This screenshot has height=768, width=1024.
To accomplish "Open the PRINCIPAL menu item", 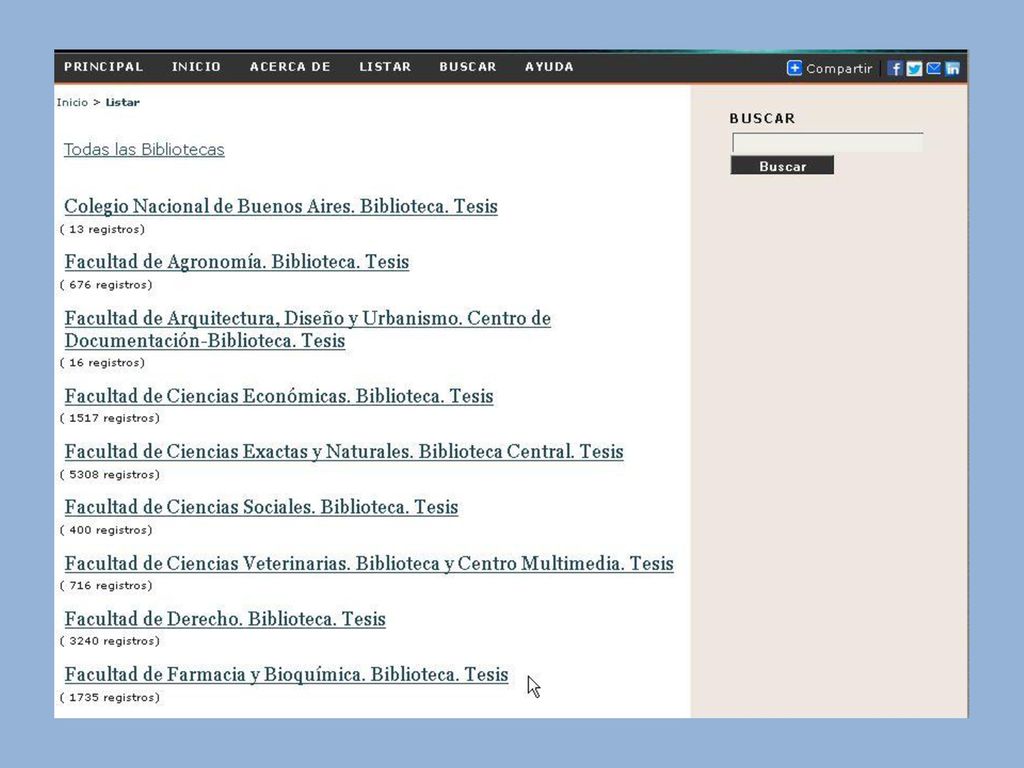I will point(103,67).
